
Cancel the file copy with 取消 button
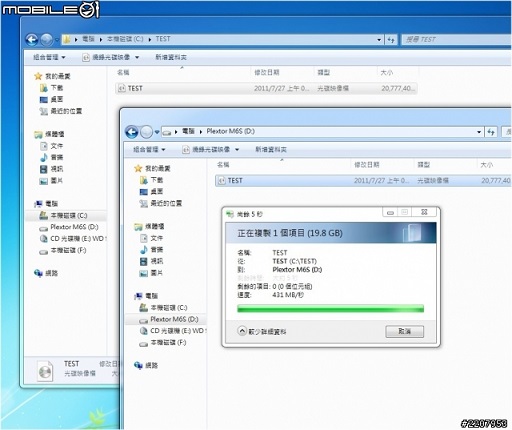[x=405, y=331]
